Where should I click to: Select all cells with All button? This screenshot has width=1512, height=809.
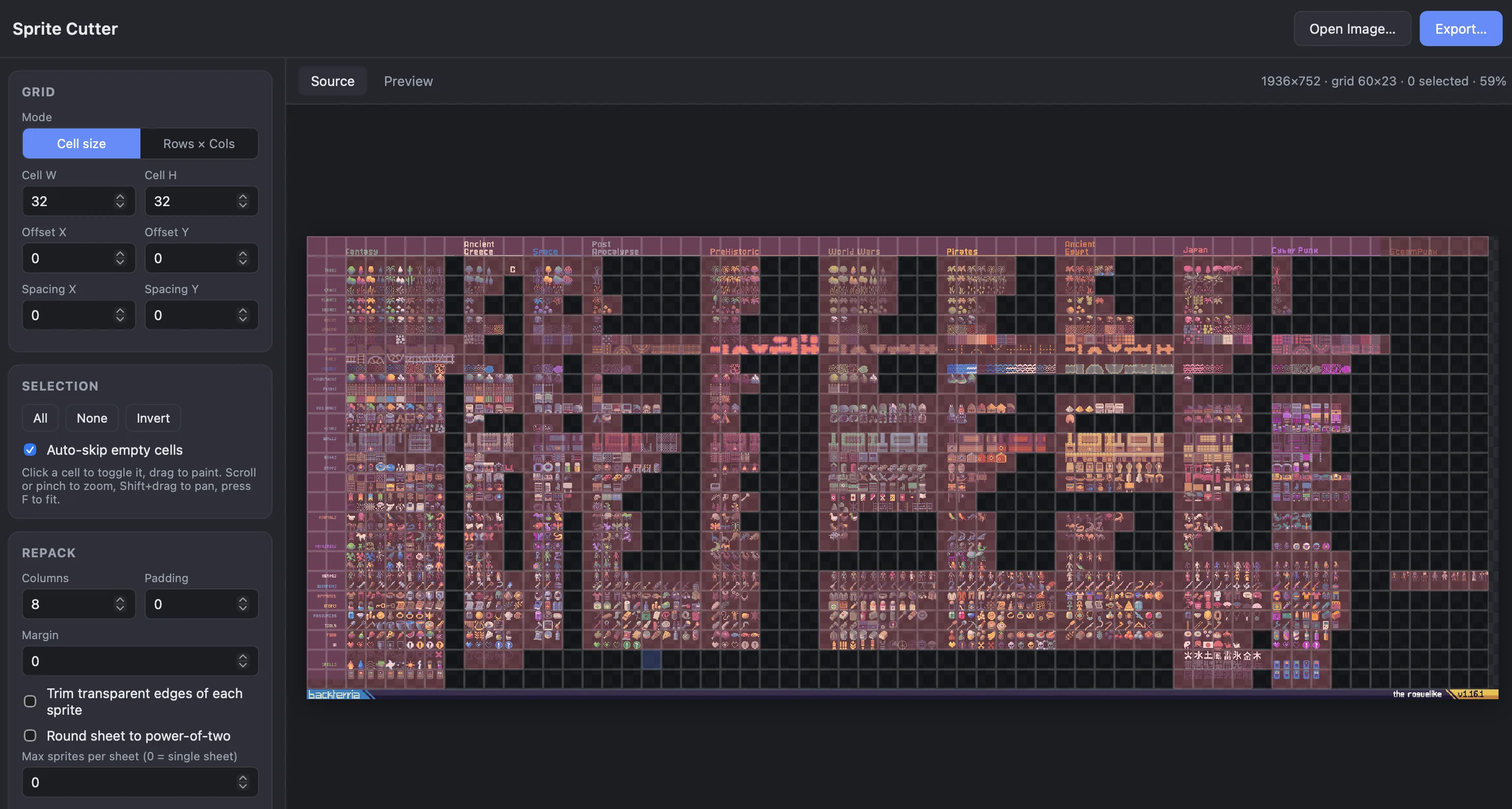click(40, 418)
